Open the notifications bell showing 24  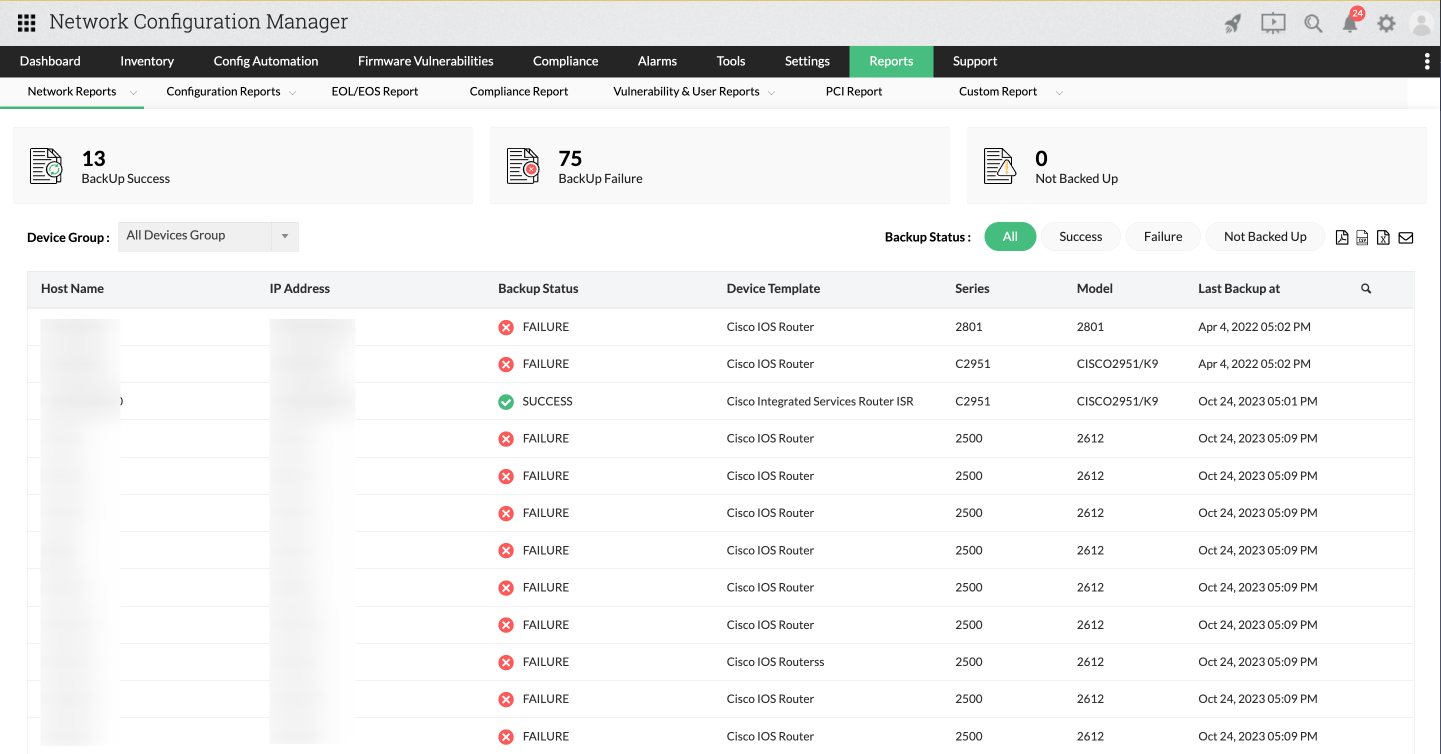click(1350, 23)
